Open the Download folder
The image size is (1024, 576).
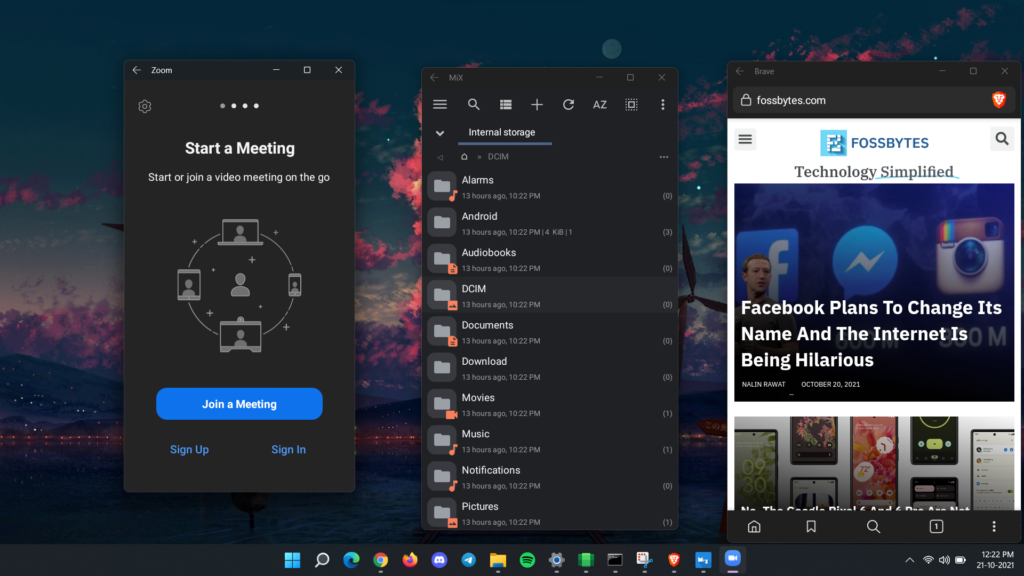[551, 368]
